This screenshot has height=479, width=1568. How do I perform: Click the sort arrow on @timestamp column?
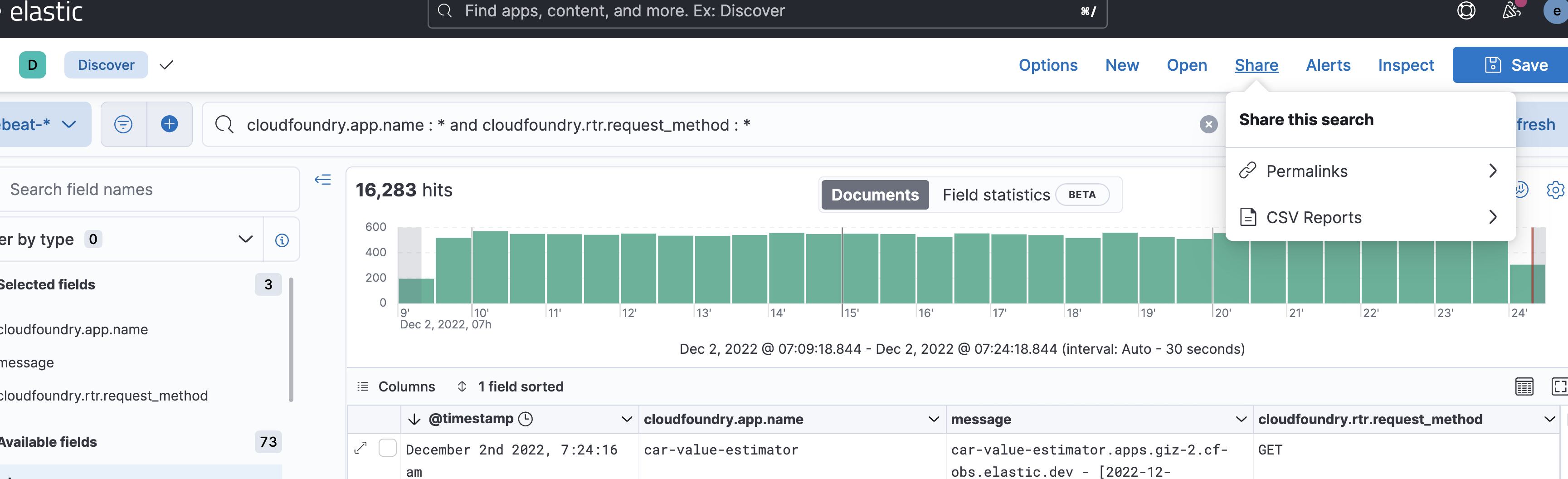pos(414,419)
